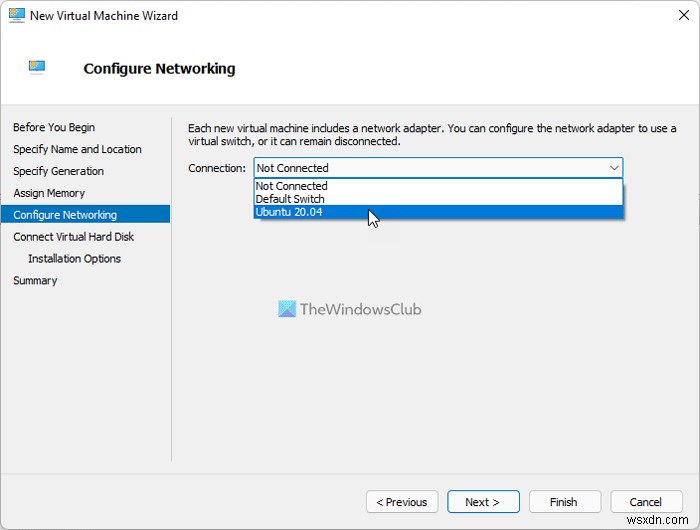Pick Ubuntu 20.04 virtual switch option
The image size is (700, 530).
[289, 212]
